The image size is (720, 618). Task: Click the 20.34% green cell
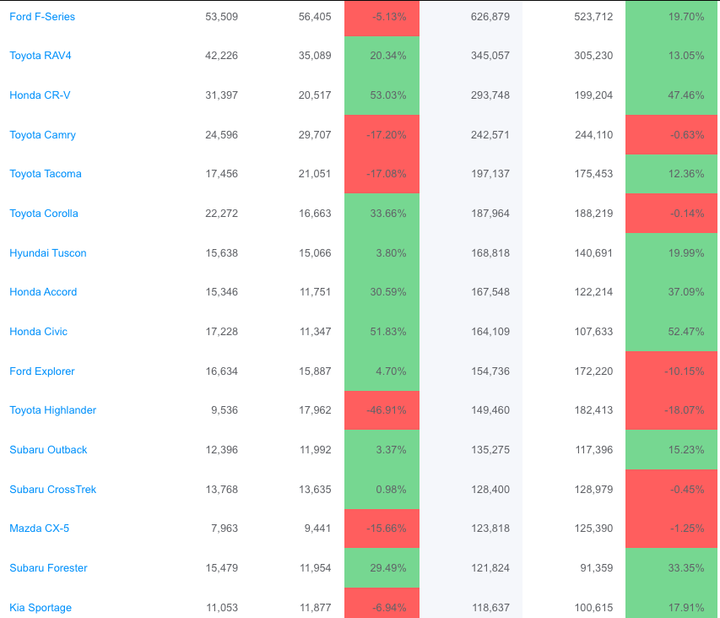tap(382, 56)
